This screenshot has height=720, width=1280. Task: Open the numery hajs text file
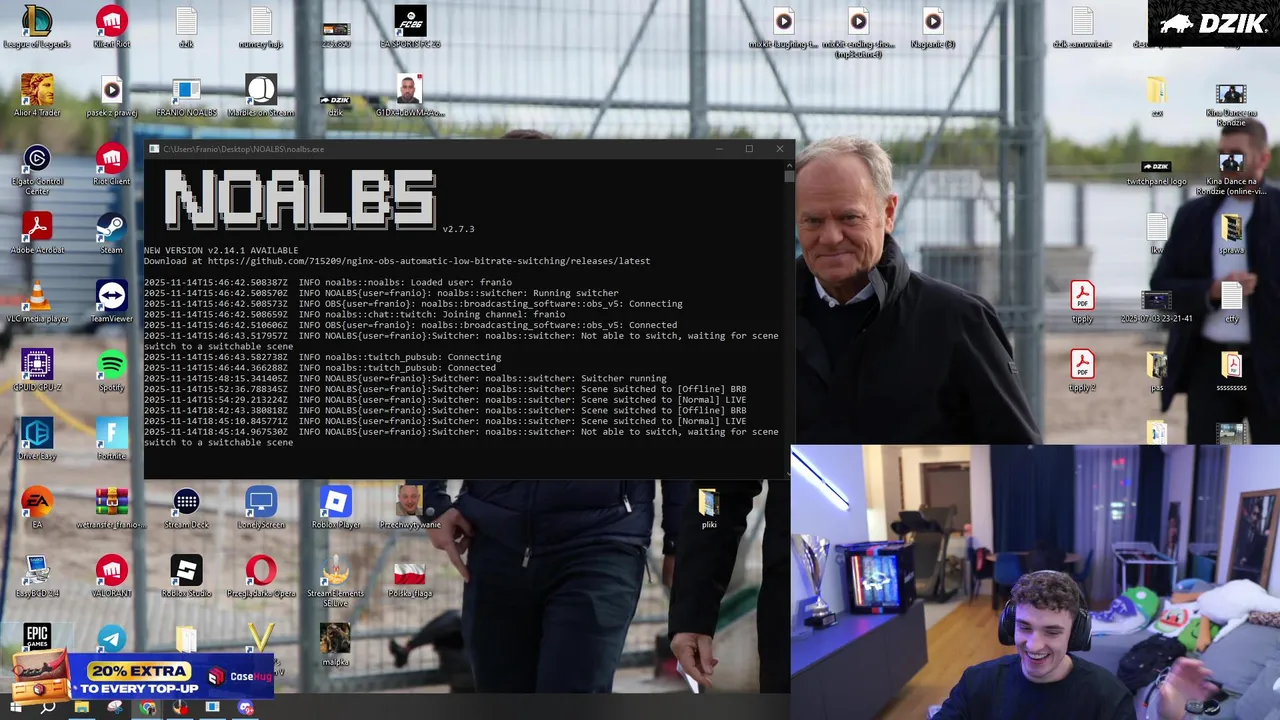[261, 27]
